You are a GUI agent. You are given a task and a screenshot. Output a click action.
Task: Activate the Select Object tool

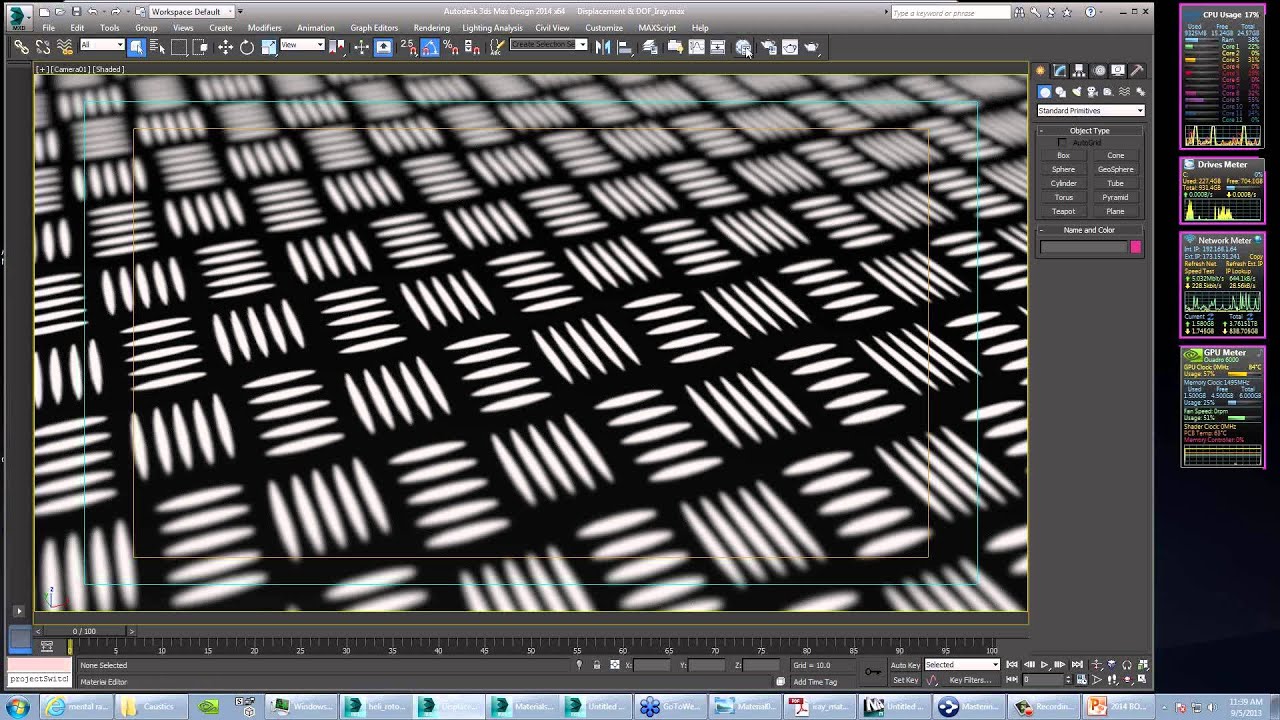point(136,47)
